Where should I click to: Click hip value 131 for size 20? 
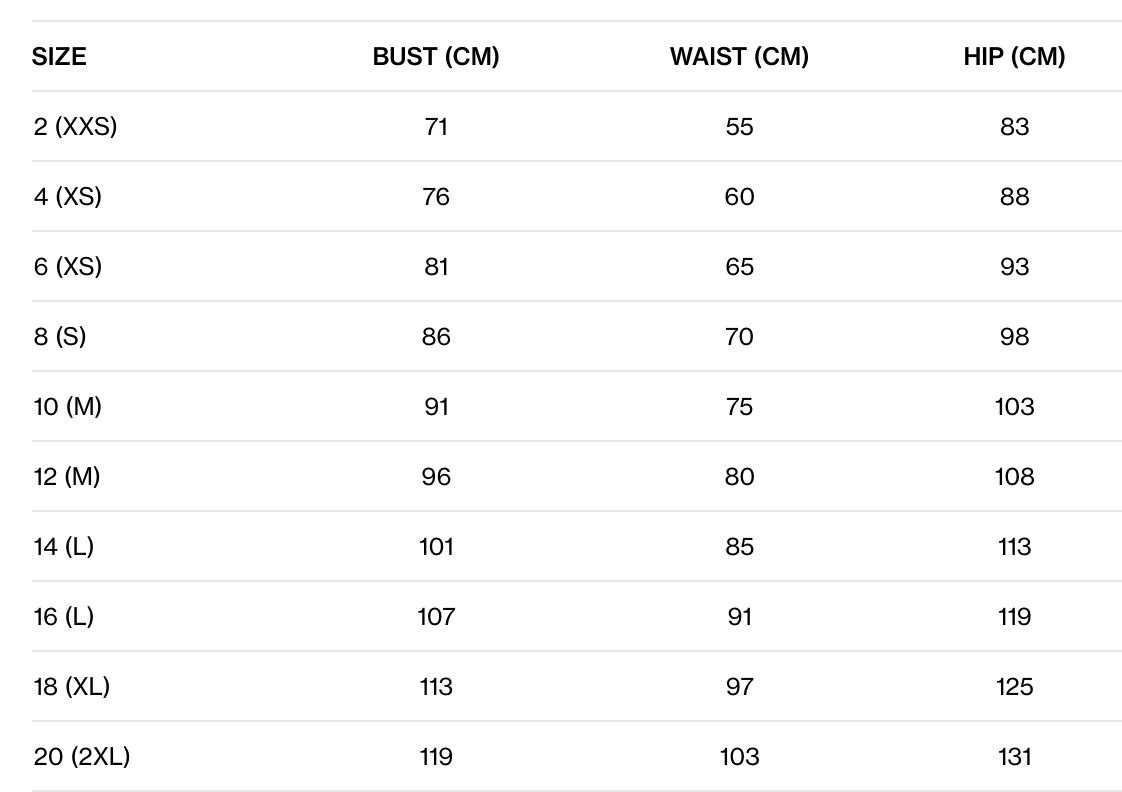coord(1014,757)
